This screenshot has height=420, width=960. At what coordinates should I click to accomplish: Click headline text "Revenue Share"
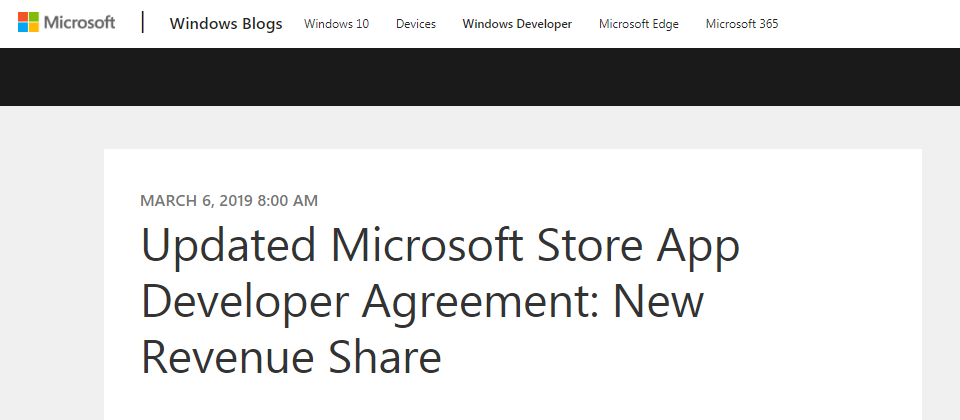[291, 357]
